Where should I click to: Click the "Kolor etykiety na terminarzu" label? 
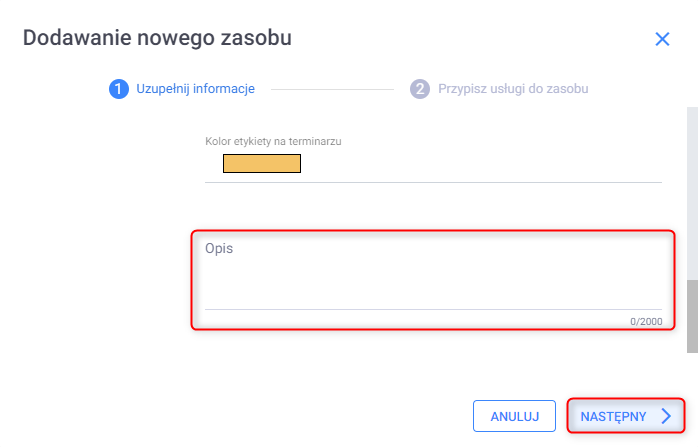(x=273, y=141)
